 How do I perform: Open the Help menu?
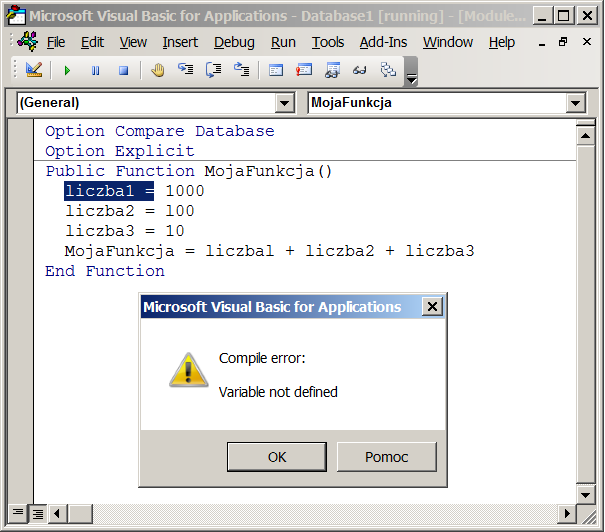(x=502, y=42)
